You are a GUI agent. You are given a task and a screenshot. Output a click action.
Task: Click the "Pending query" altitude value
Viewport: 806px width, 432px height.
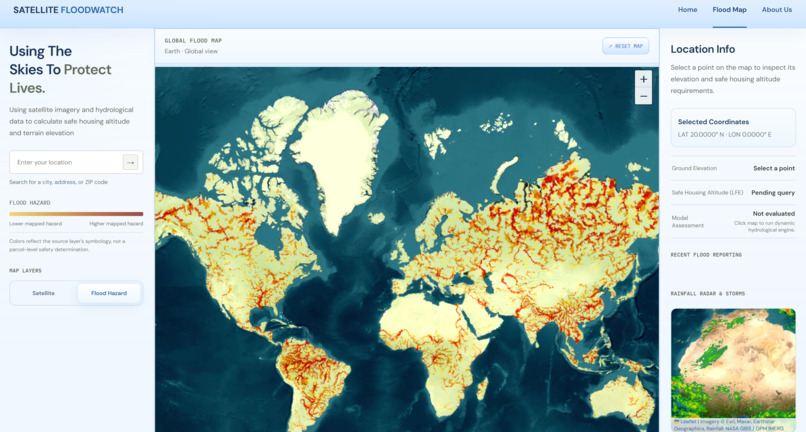(773, 193)
